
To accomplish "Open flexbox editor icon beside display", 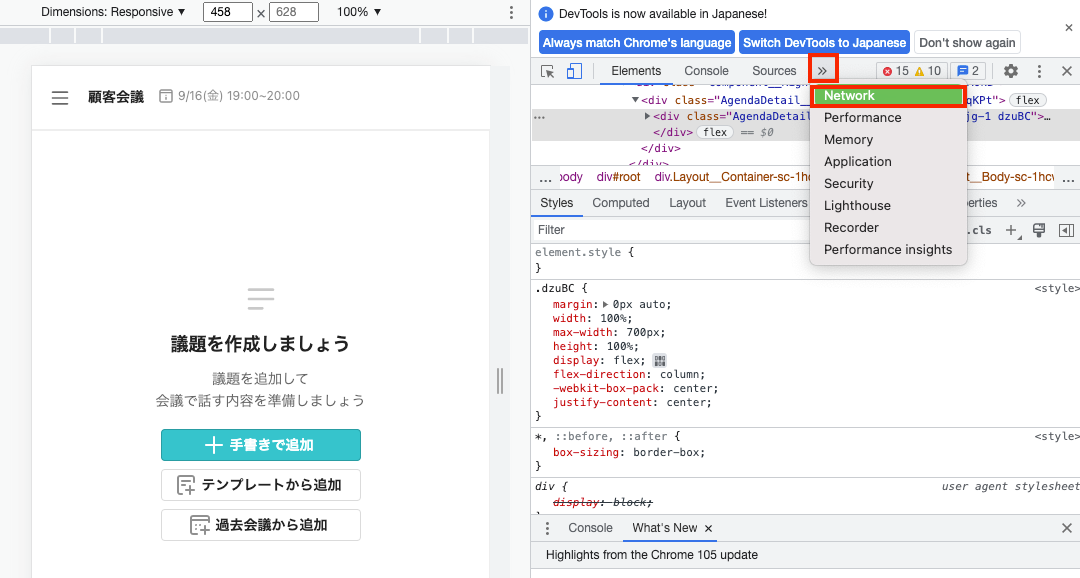I will click(660, 360).
